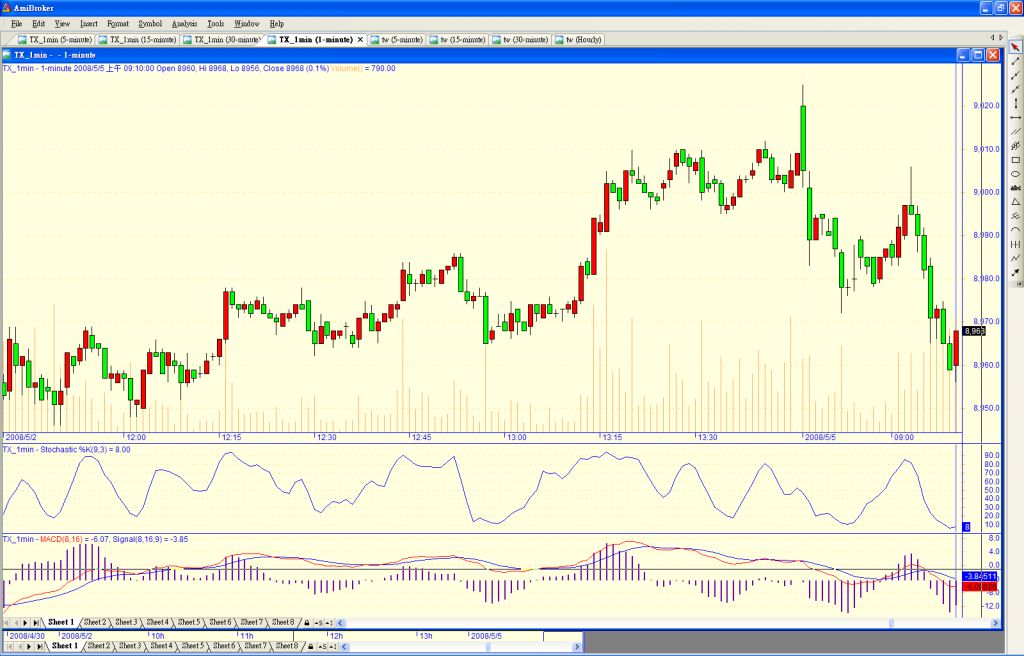The width and height of the screenshot is (1024, 656).
Task: Choose the pitchfork tool below triangle
Action: (x=1016, y=216)
